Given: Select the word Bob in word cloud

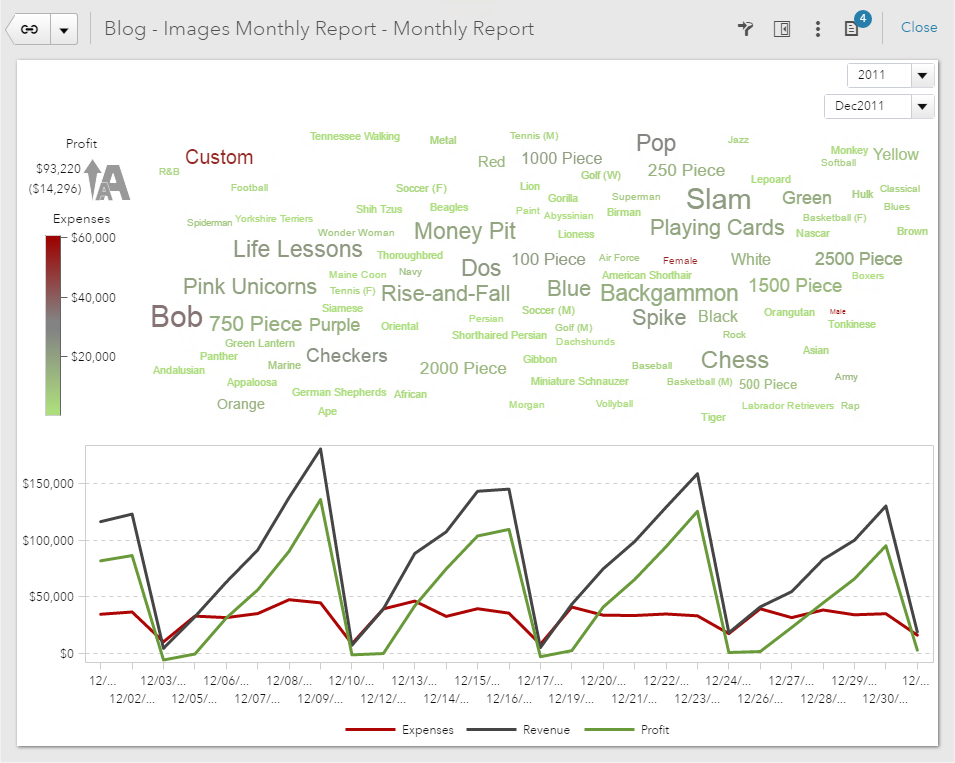Looking at the screenshot, I should pos(176,318).
